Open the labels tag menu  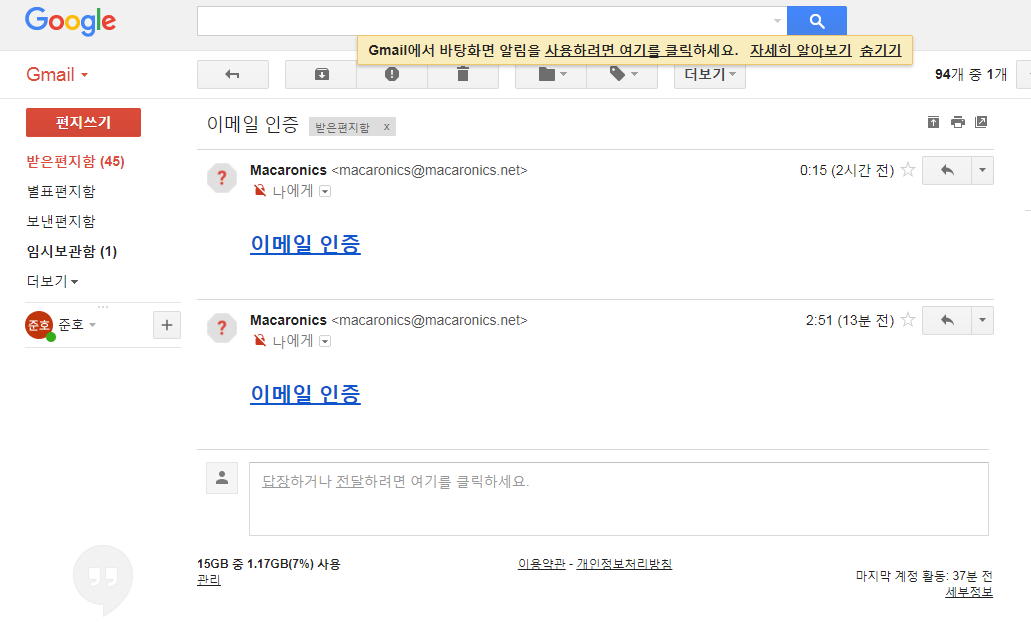pyautogui.click(x=622, y=74)
